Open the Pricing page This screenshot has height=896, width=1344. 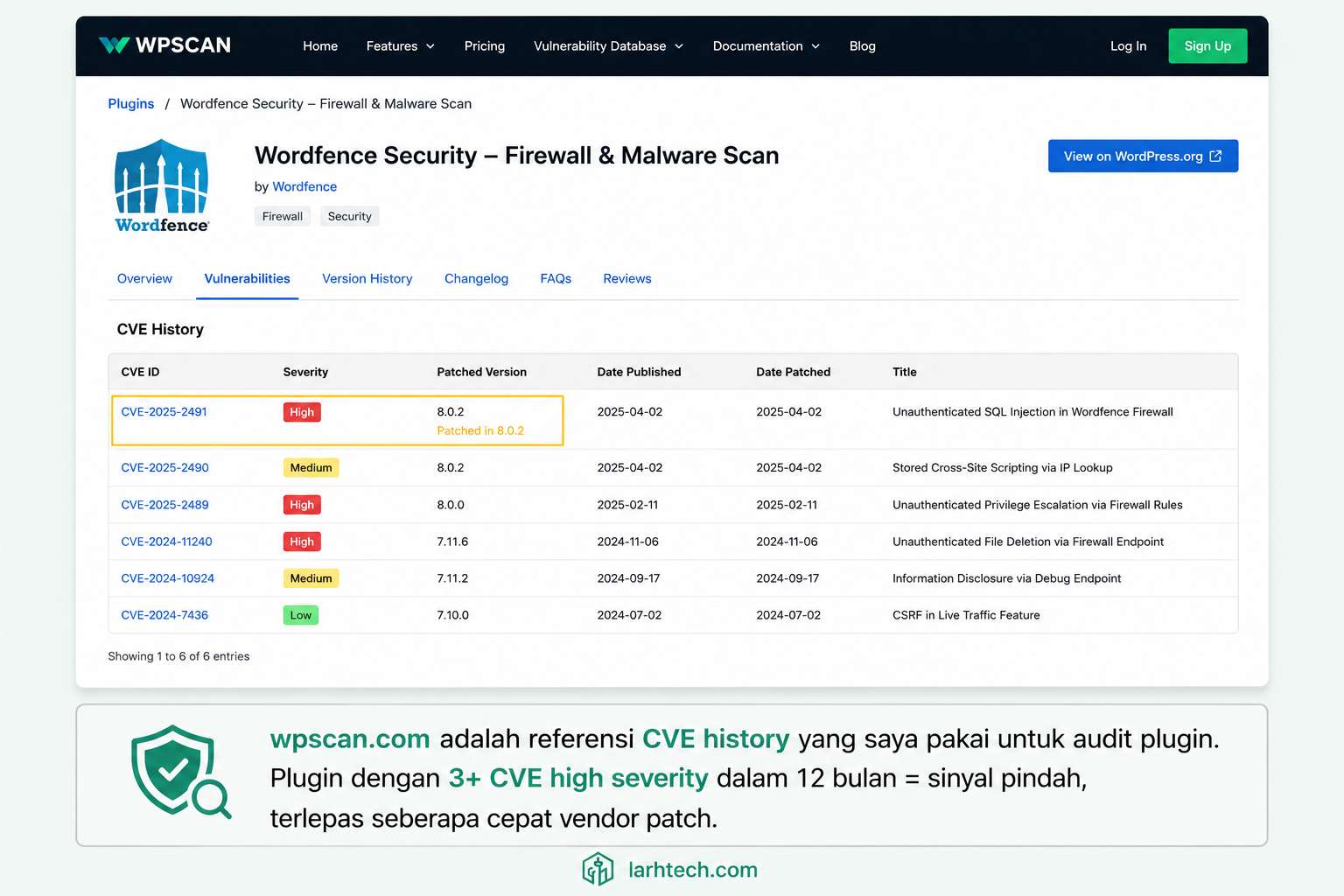(x=485, y=45)
